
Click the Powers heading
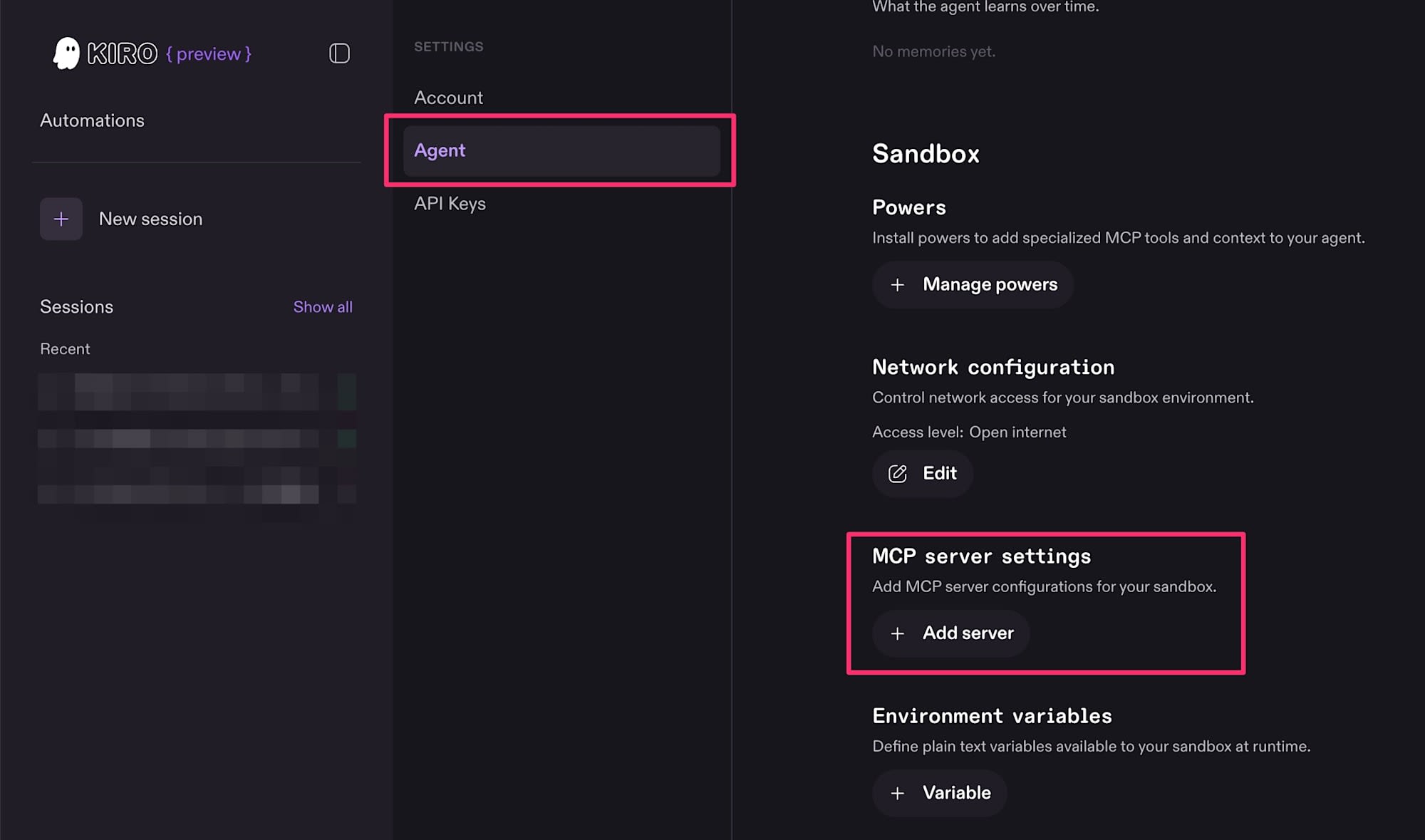tap(909, 207)
